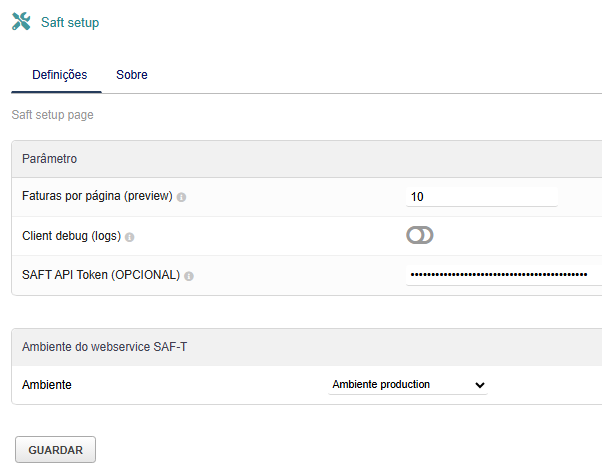Click the GUARDAR button
The height and width of the screenshot is (476, 602).
coord(56,450)
